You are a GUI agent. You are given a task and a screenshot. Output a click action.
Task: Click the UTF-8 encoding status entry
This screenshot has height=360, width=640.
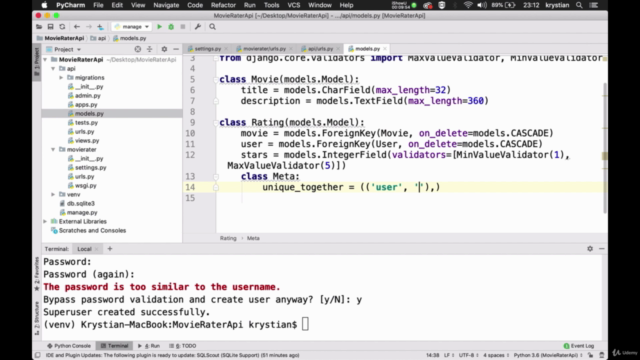point(468,355)
